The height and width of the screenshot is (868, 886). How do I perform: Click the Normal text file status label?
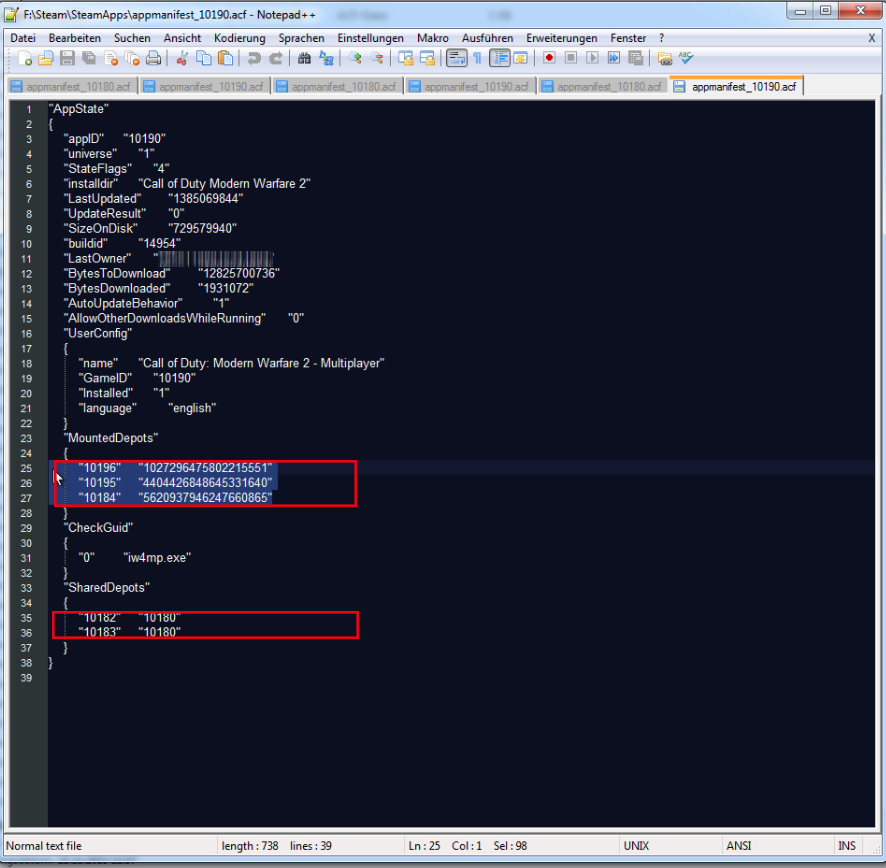pyautogui.click(x=44, y=845)
